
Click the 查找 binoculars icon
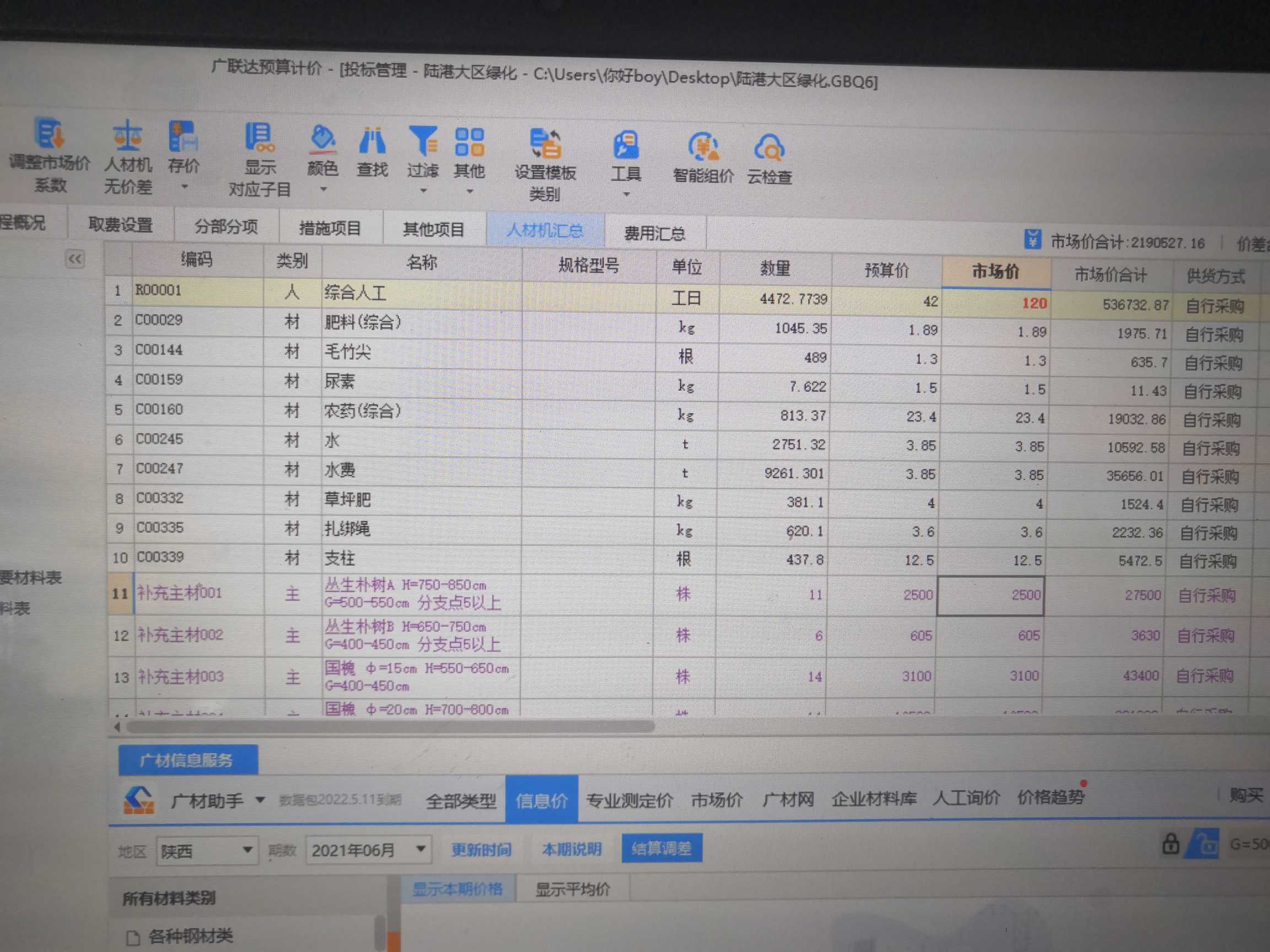(372, 140)
